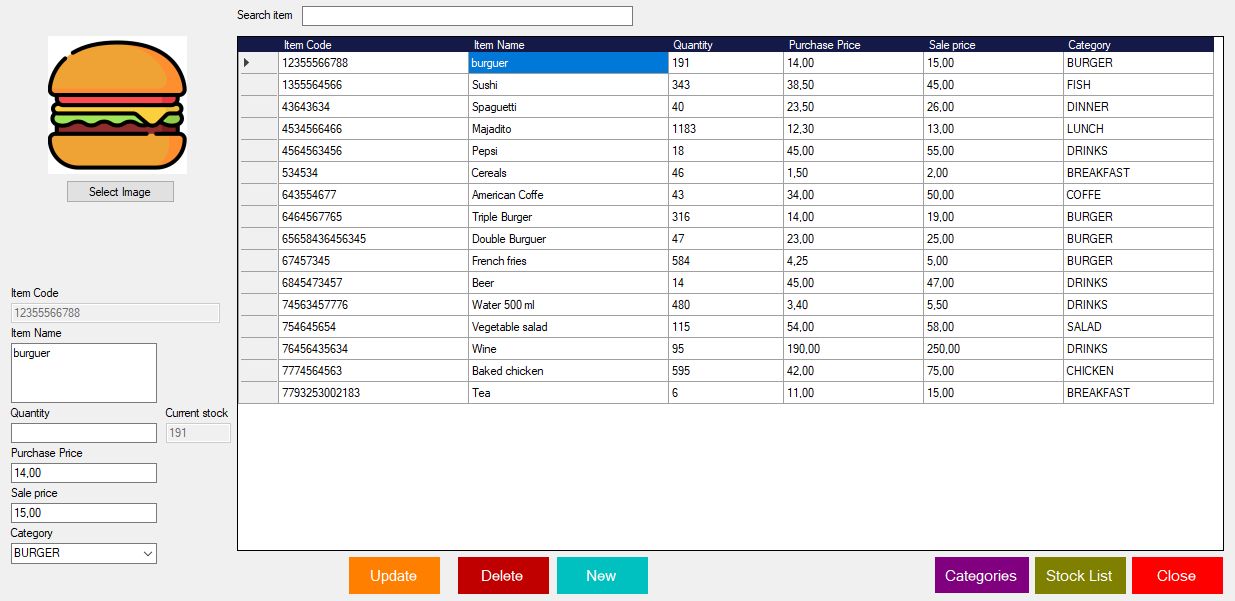This screenshot has height=601, width=1235.
Task: Click the red Delete button
Action: point(503,575)
